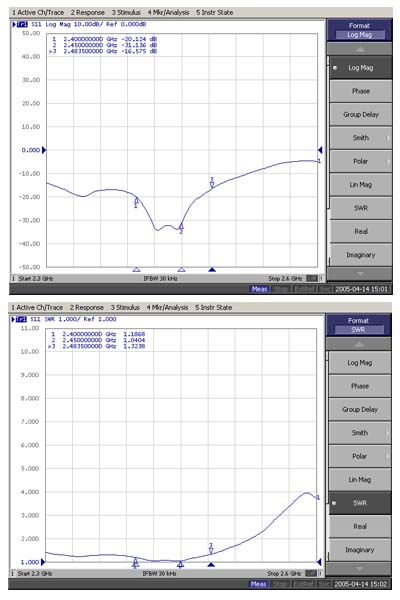Click the top chart's left reference level arrow
This screenshot has width=400, height=600.
click(44, 150)
